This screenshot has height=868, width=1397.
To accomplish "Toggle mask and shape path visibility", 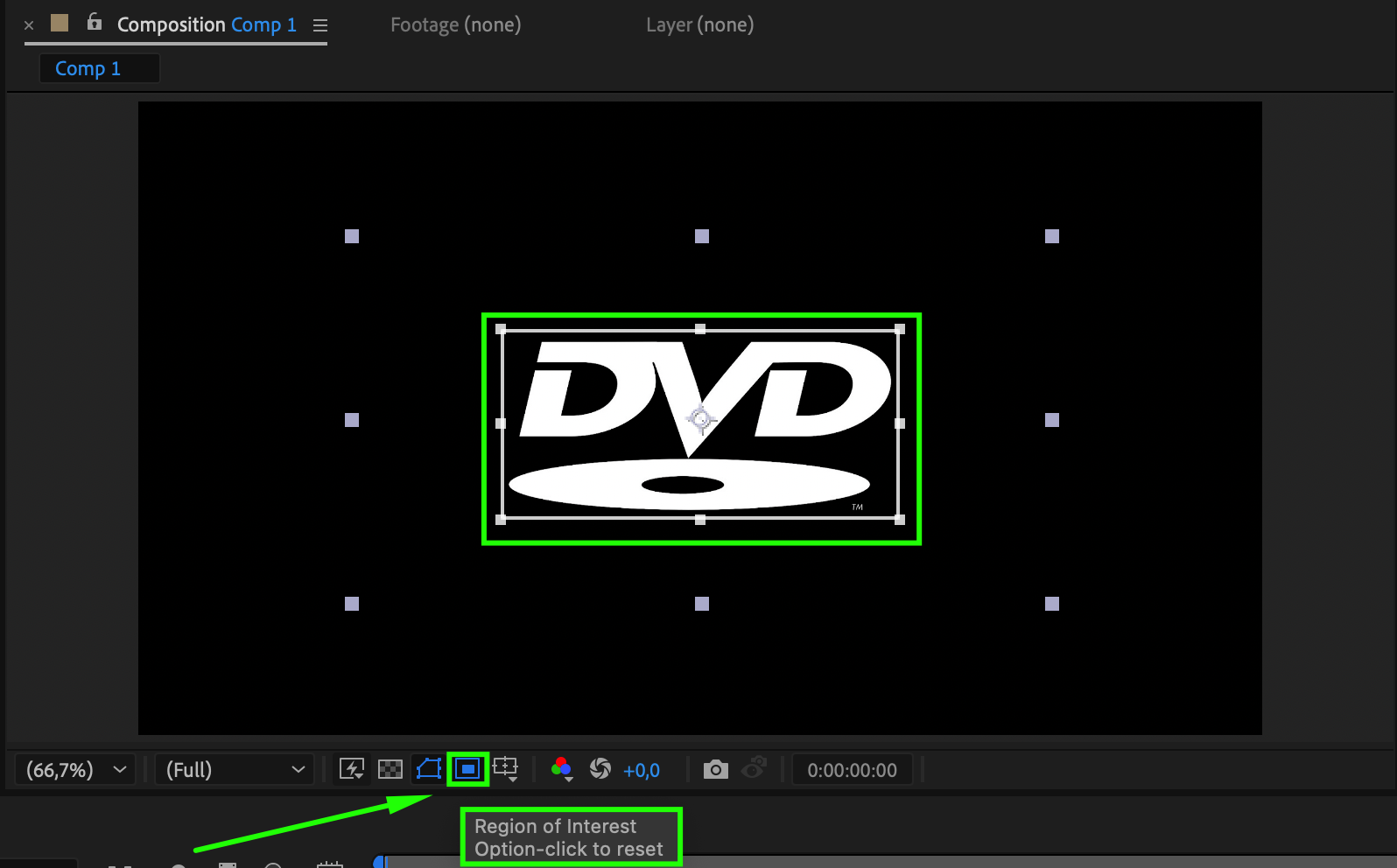I will (429, 769).
